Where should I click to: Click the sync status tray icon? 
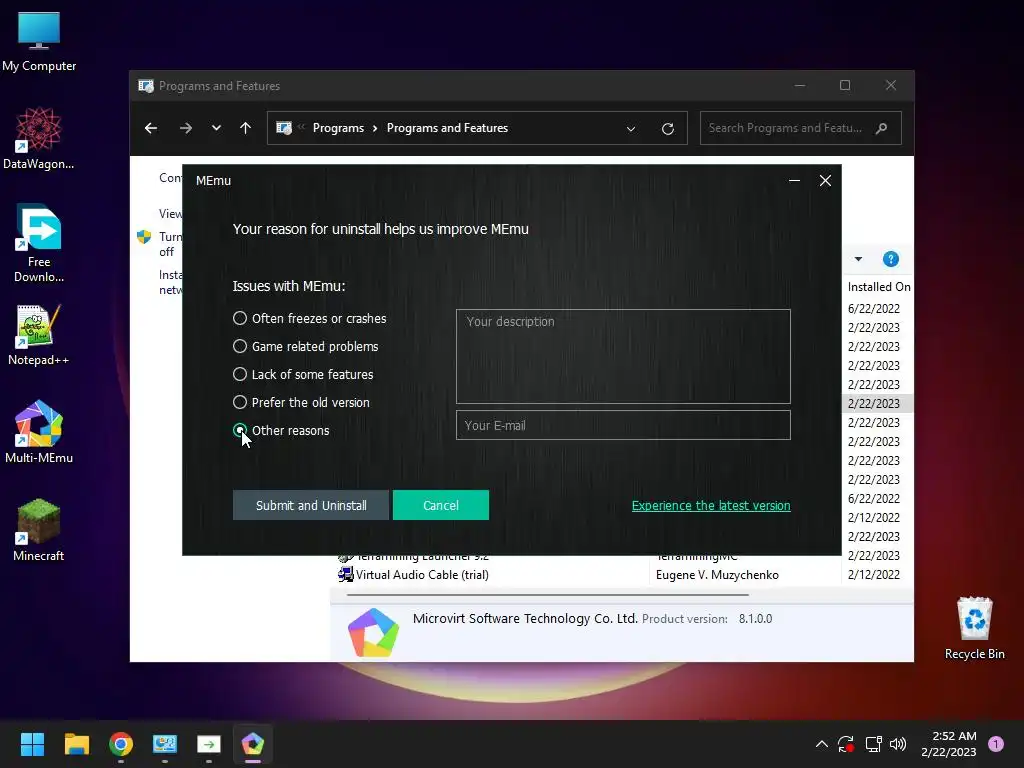pyautogui.click(x=846, y=744)
